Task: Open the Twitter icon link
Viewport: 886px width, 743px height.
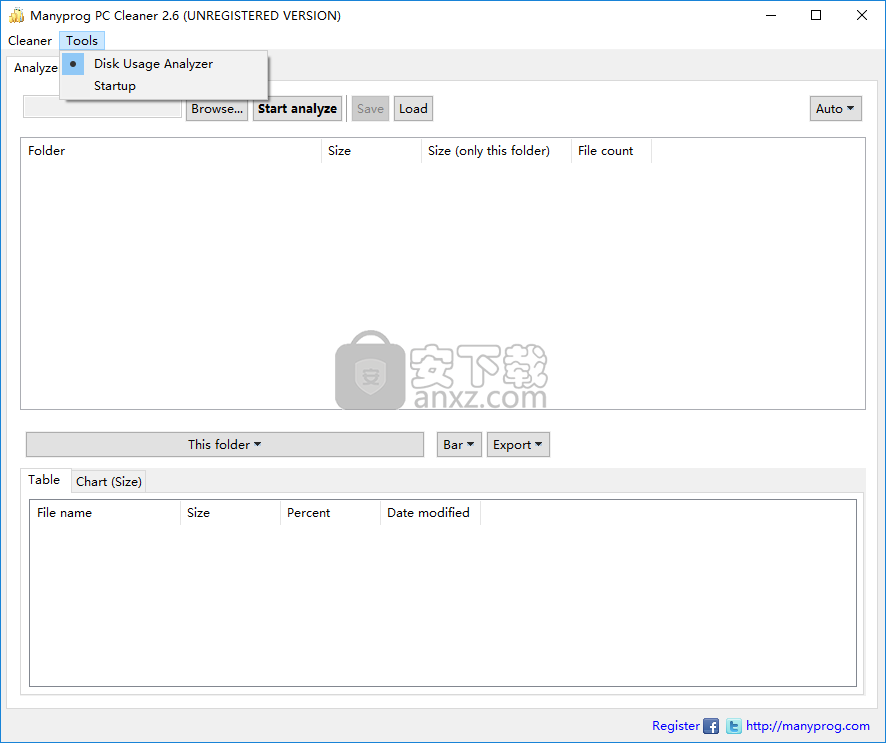Action: click(733, 726)
